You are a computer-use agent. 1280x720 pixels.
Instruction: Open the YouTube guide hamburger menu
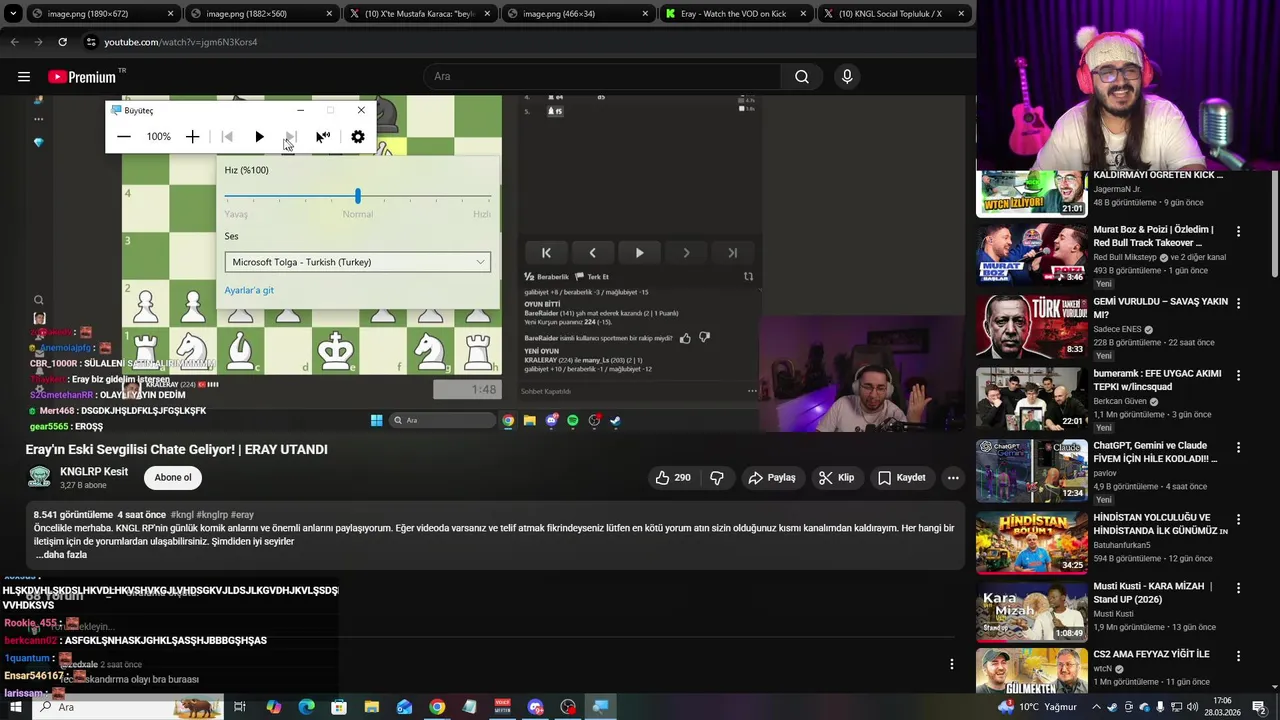pyautogui.click(x=23, y=77)
